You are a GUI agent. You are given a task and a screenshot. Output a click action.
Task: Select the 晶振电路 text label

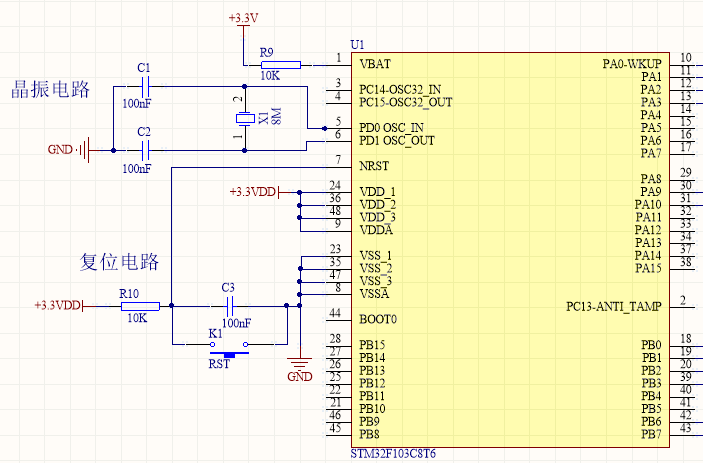click(50, 88)
